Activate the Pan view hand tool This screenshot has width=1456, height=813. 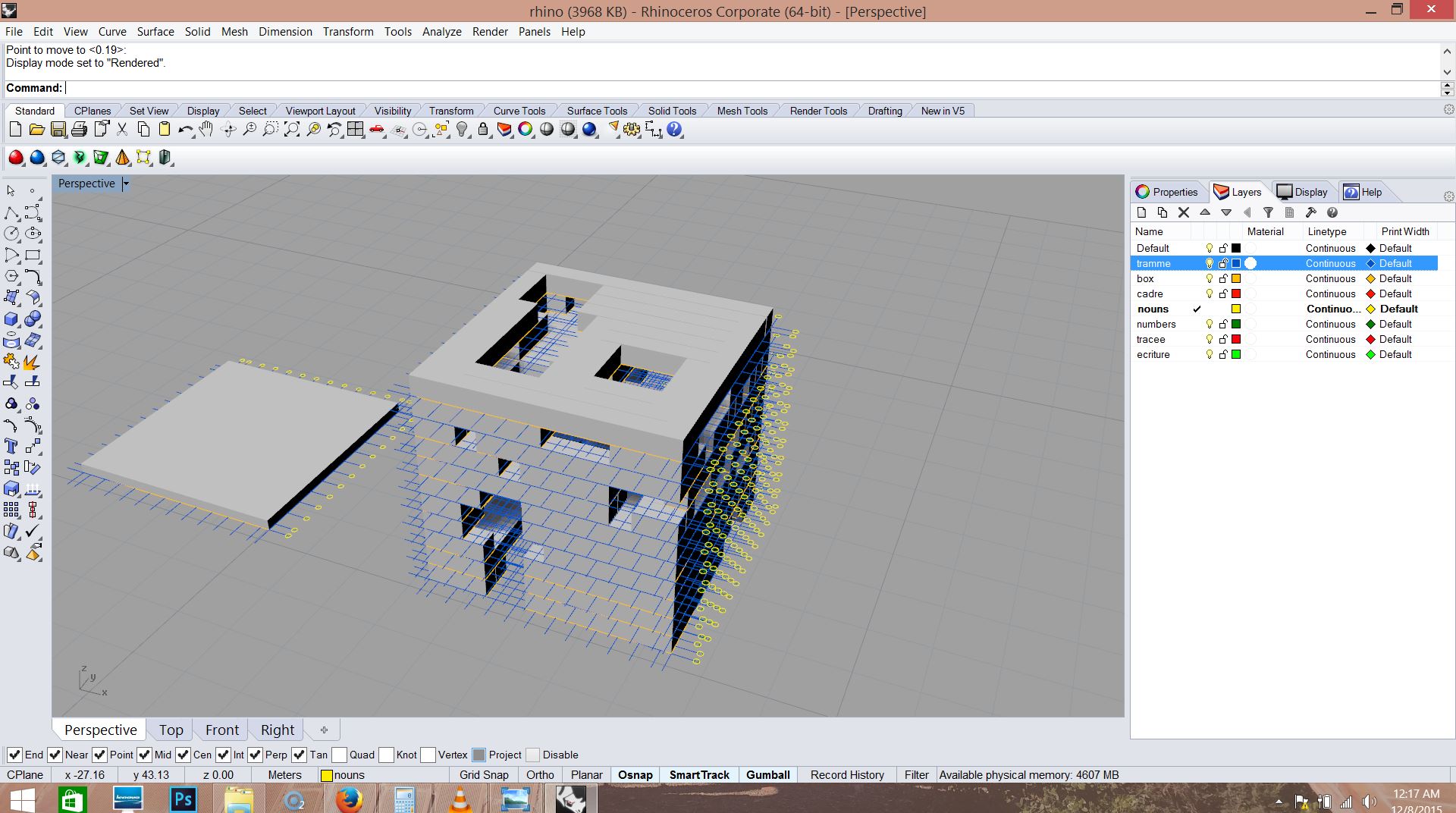pyautogui.click(x=206, y=129)
